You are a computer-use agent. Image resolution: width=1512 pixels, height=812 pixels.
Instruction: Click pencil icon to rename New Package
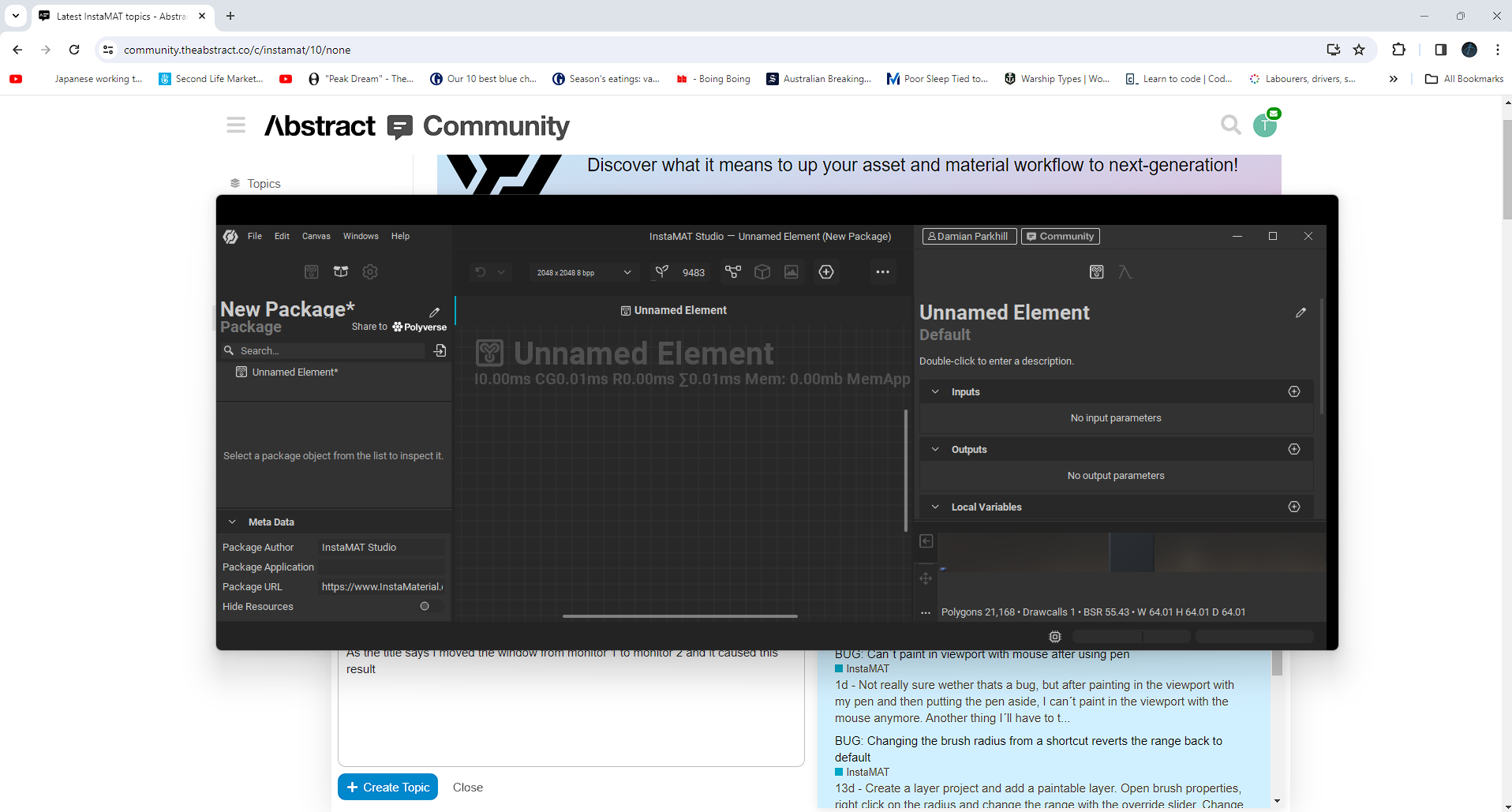[x=435, y=312]
